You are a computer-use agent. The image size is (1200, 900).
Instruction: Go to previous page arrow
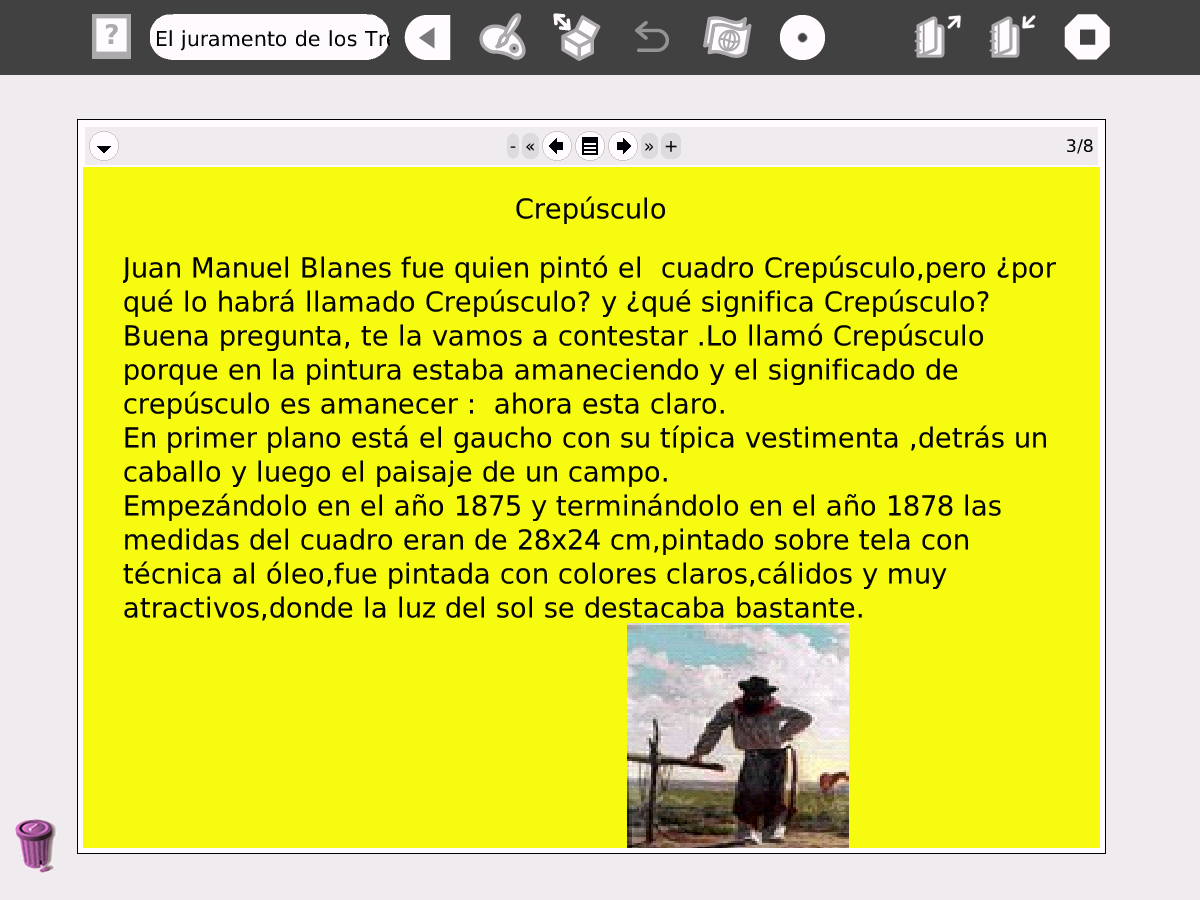[557, 147]
